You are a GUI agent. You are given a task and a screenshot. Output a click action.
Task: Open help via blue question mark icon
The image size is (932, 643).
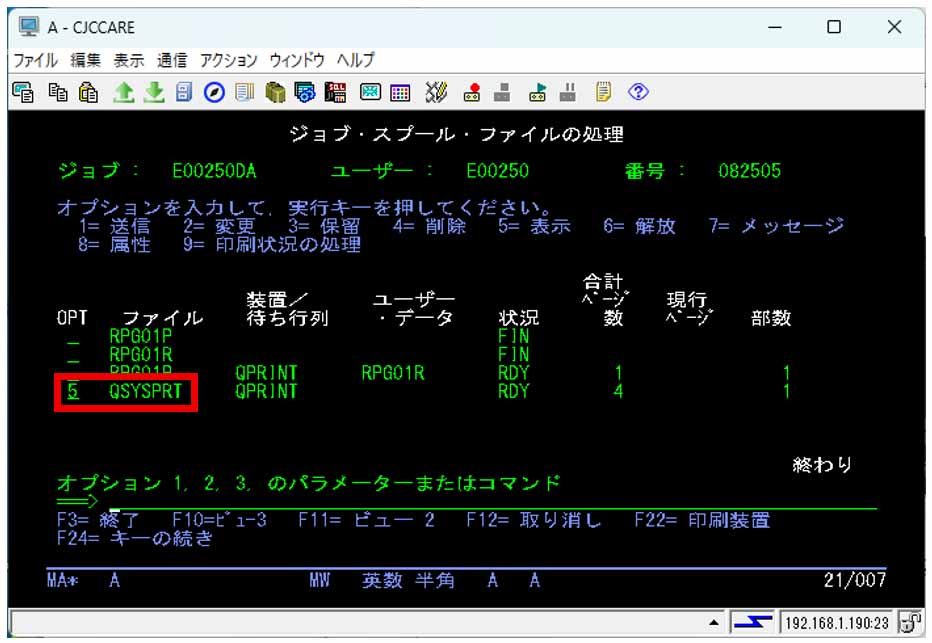[x=638, y=92]
